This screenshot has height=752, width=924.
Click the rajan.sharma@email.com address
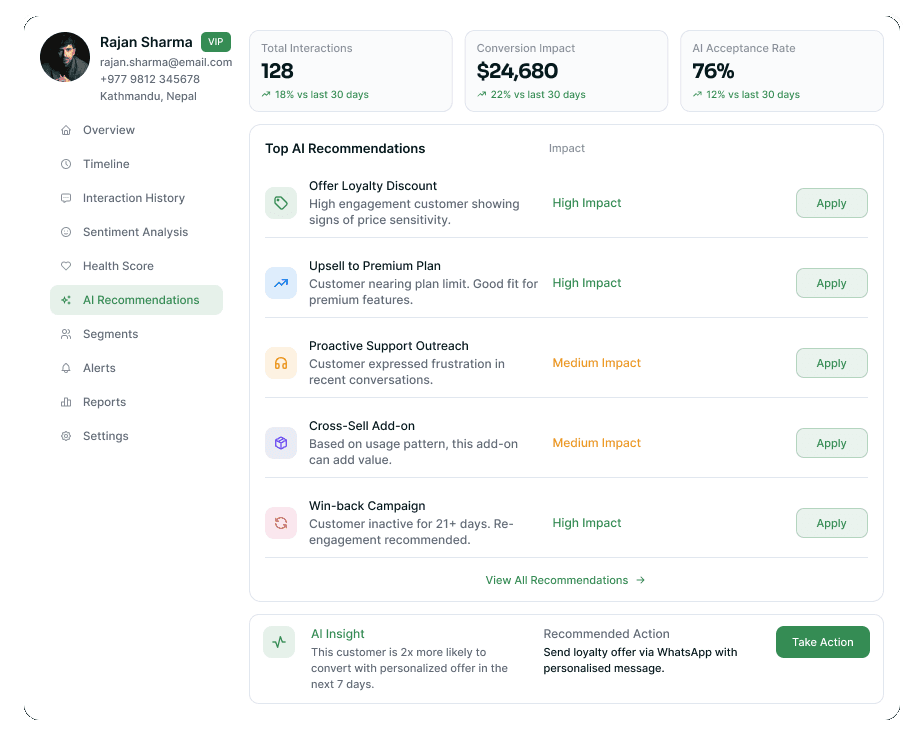click(166, 62)
